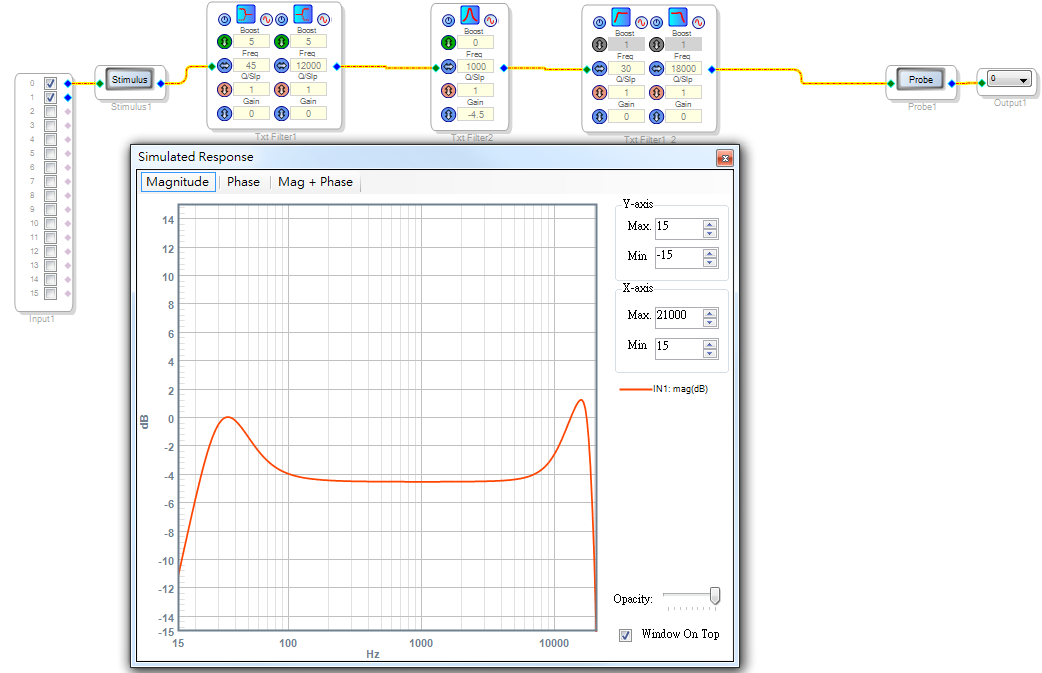Increase the X-axis Max value with the up arrow

(x=710, y=314)
